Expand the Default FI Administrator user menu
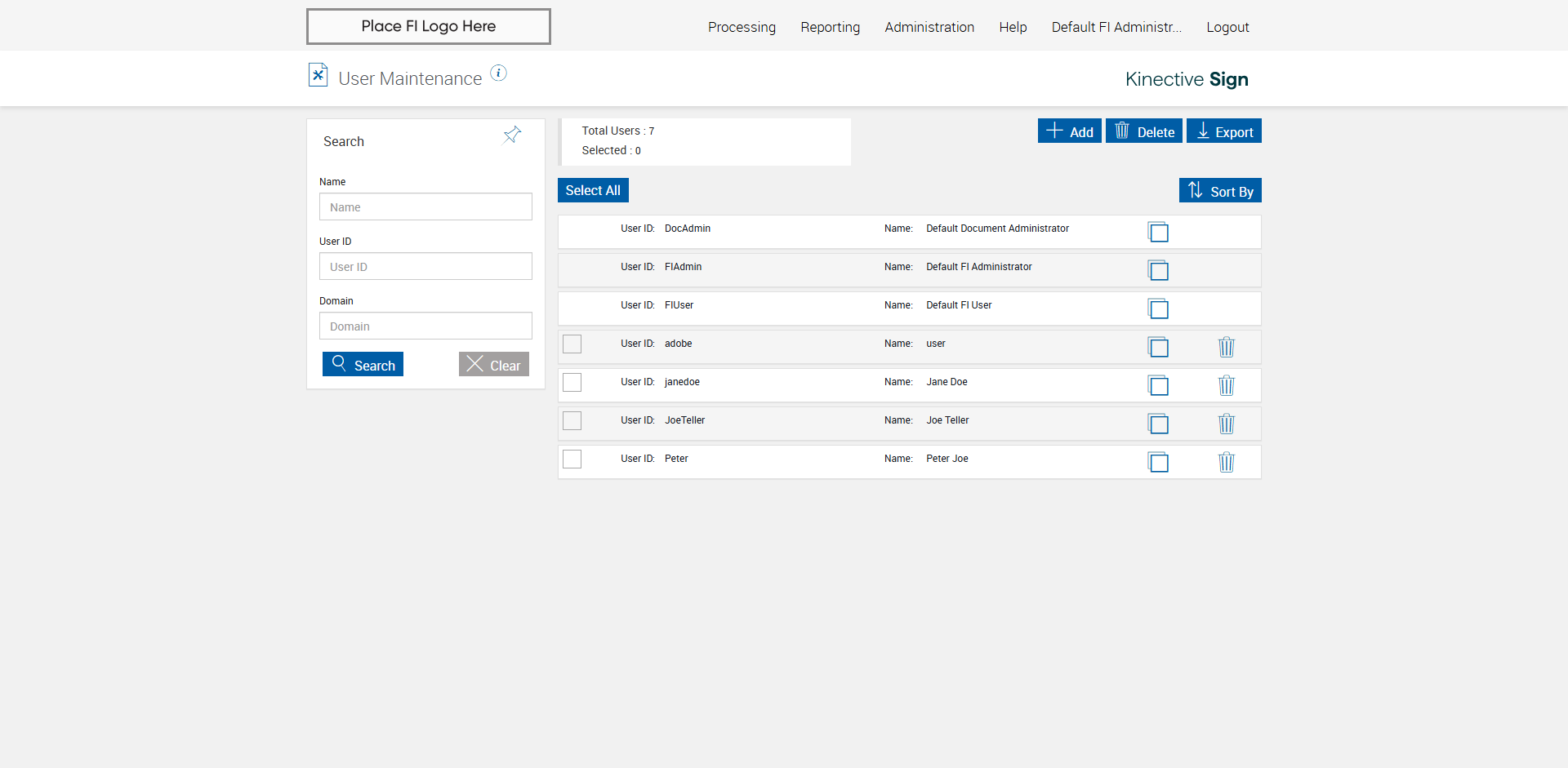The width and height of the screenshot is (1568, 768). pyautogui.click(x=1116, y=27)
